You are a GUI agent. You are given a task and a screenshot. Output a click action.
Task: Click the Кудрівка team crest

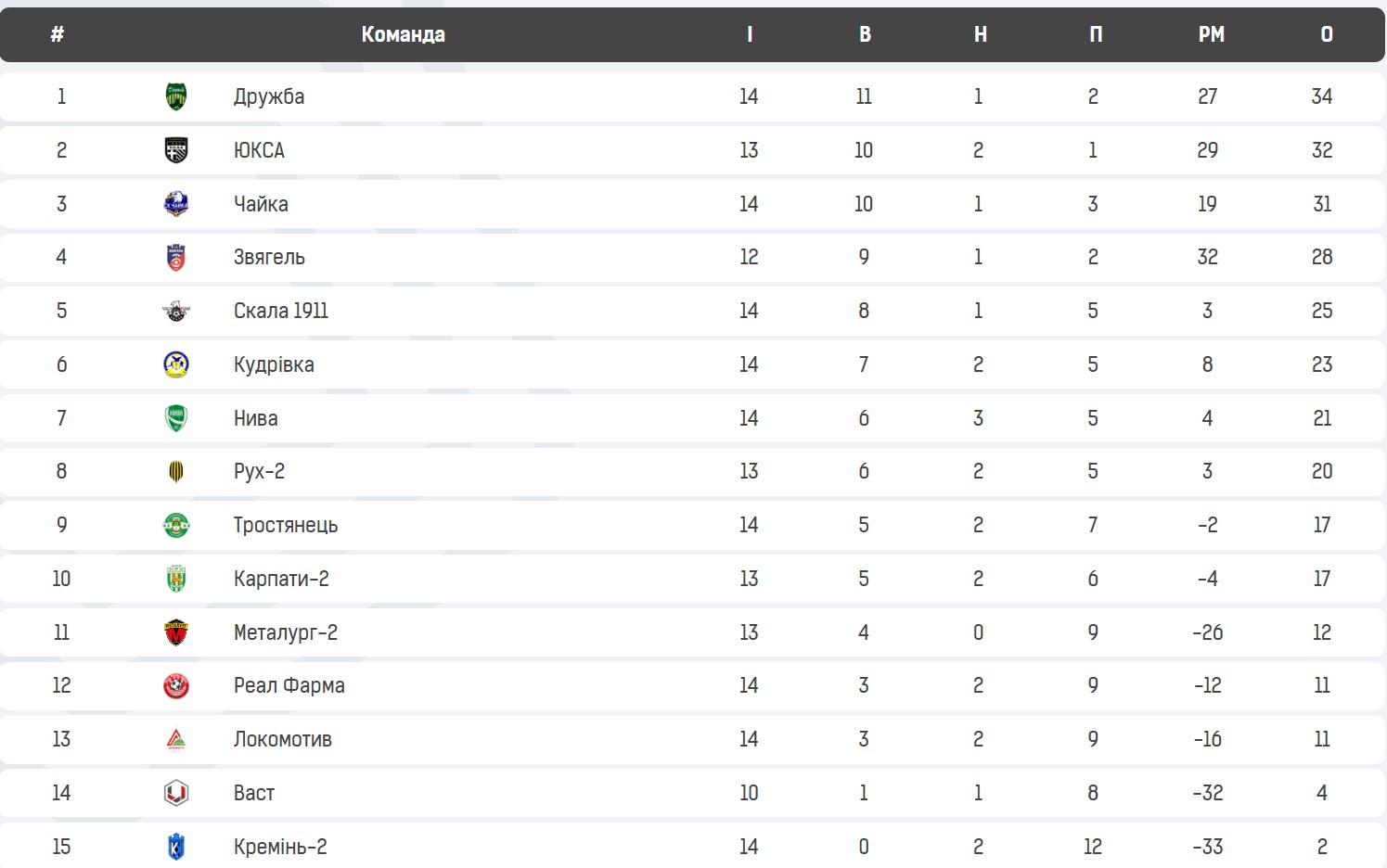point(176,364)
